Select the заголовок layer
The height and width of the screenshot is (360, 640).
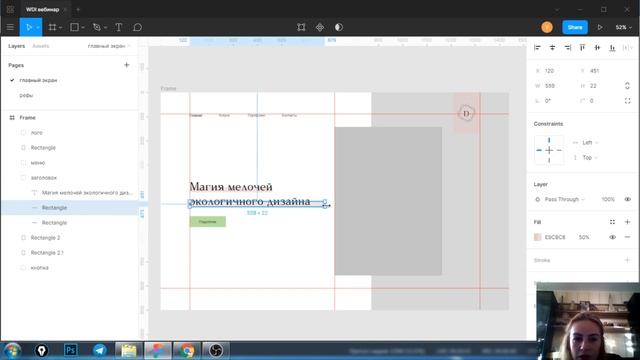[43, 178]
